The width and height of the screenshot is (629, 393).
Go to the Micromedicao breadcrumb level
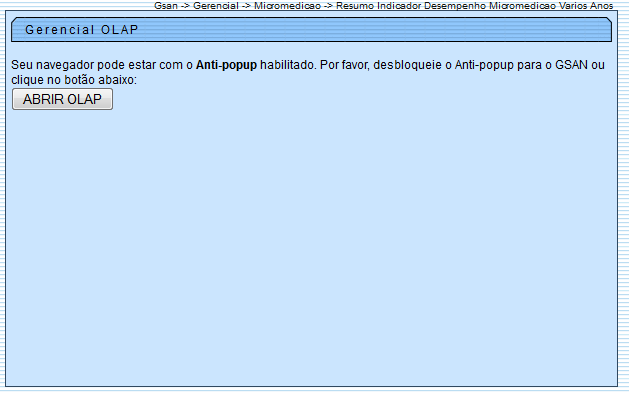tap(287, 6)
